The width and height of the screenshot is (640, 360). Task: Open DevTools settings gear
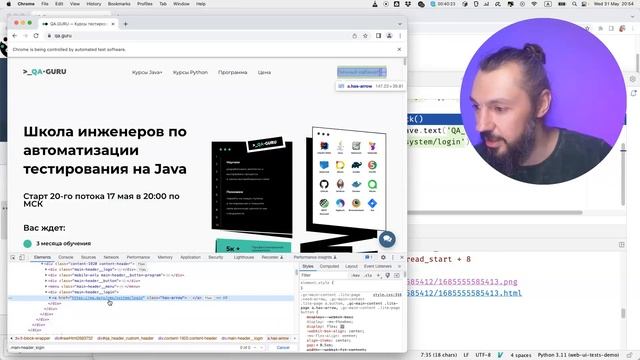tap(383, 258)
